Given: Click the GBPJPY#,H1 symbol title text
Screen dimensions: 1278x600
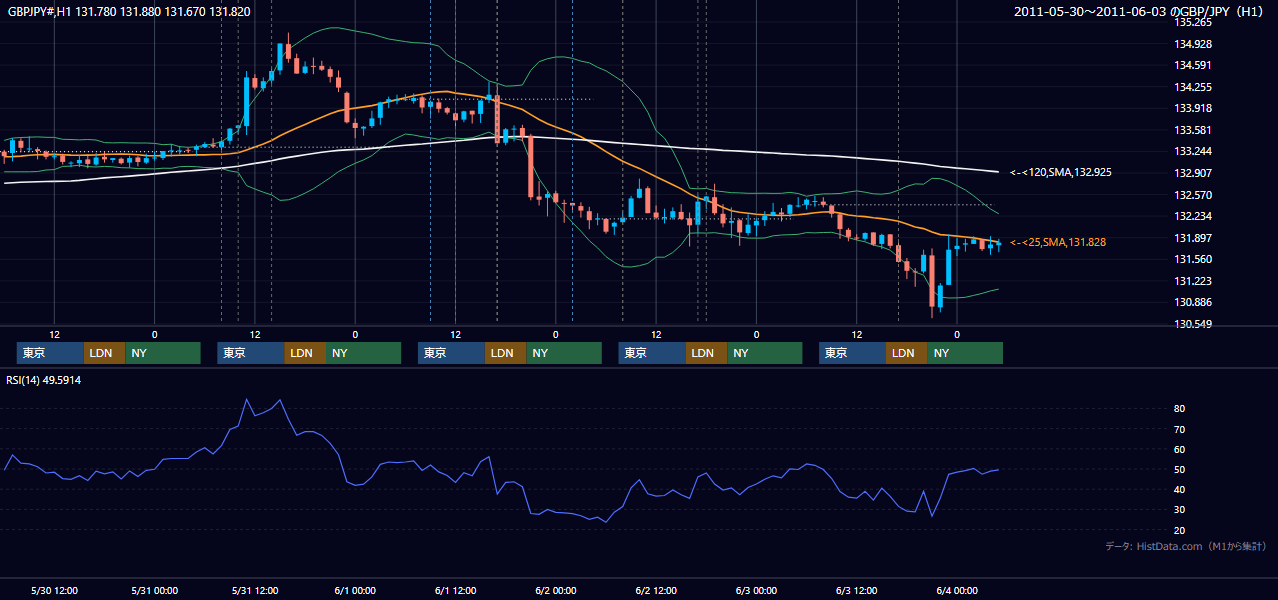Looking at the screenshot, I should [129, 11].
